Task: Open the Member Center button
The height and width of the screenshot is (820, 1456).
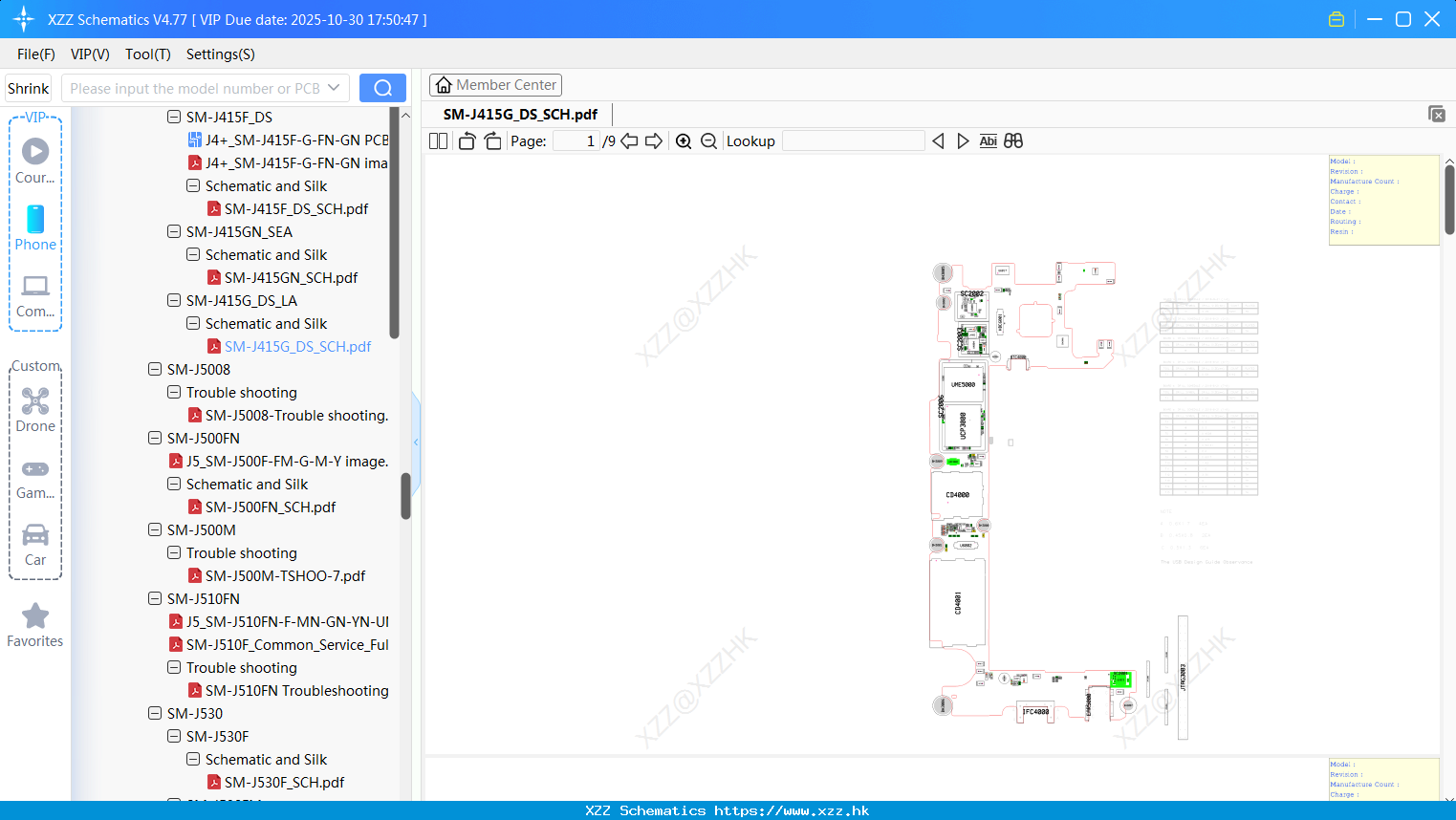Action: (x=495, y=85)
